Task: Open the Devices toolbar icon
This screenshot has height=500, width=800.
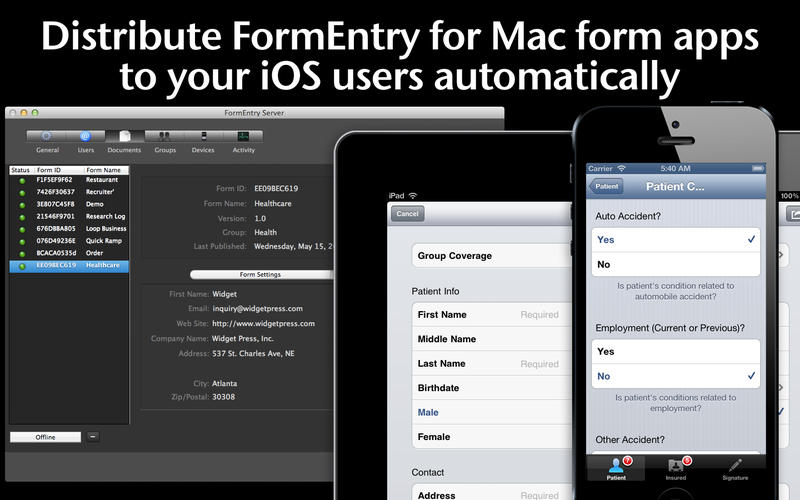Action: [x=204, y=136]
